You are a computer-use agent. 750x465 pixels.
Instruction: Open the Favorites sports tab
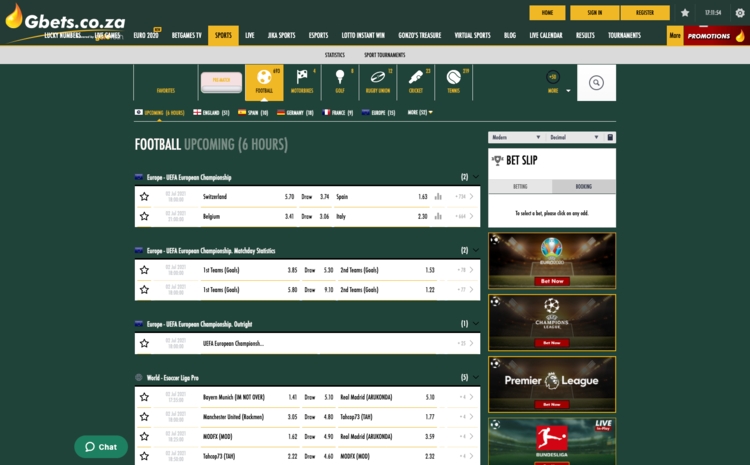pyautogui.click(x=165, y=83)
